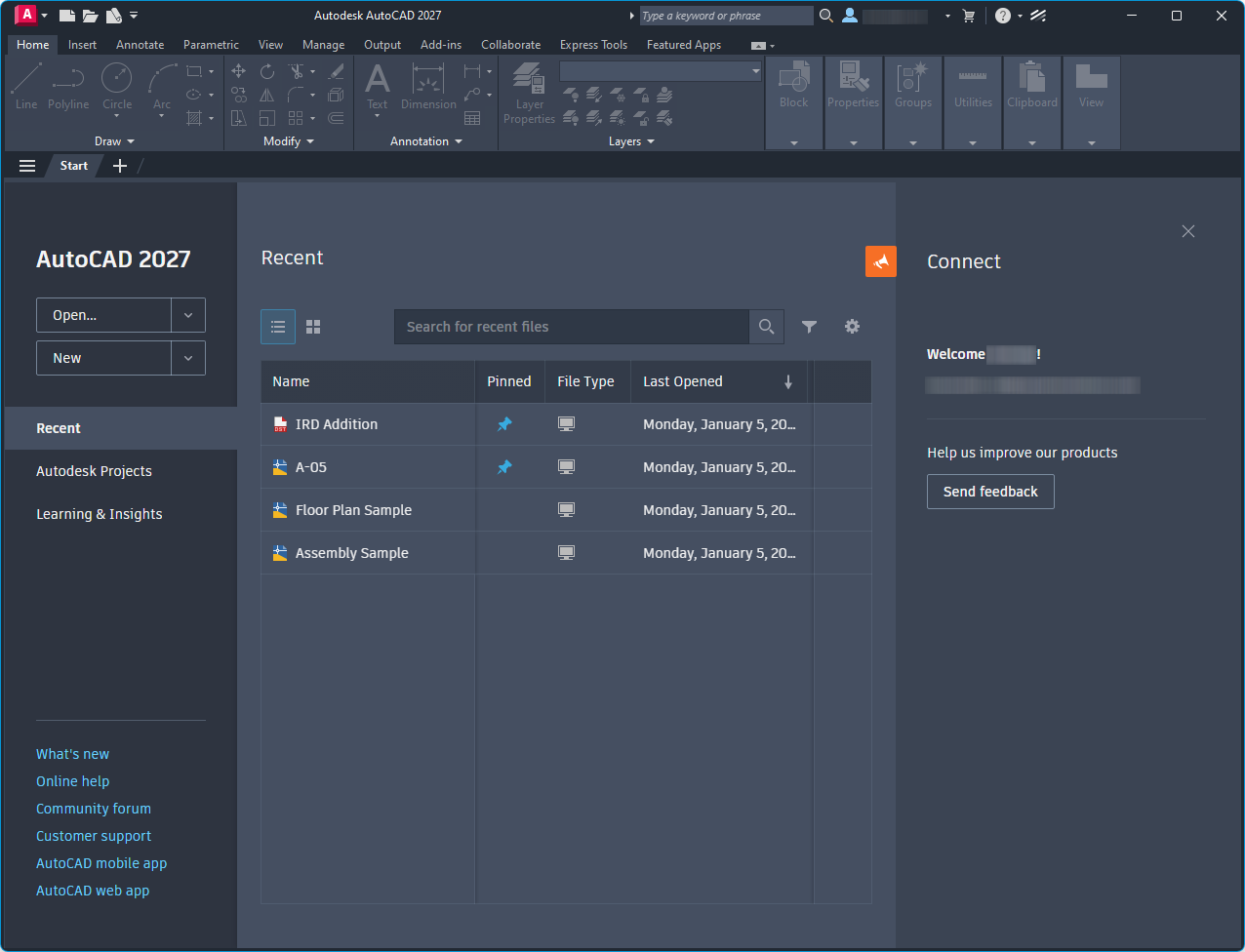Viewport: 1245px width, 952px height.
Task: Open the Express Tools ribbon tab
Action: 593,45
